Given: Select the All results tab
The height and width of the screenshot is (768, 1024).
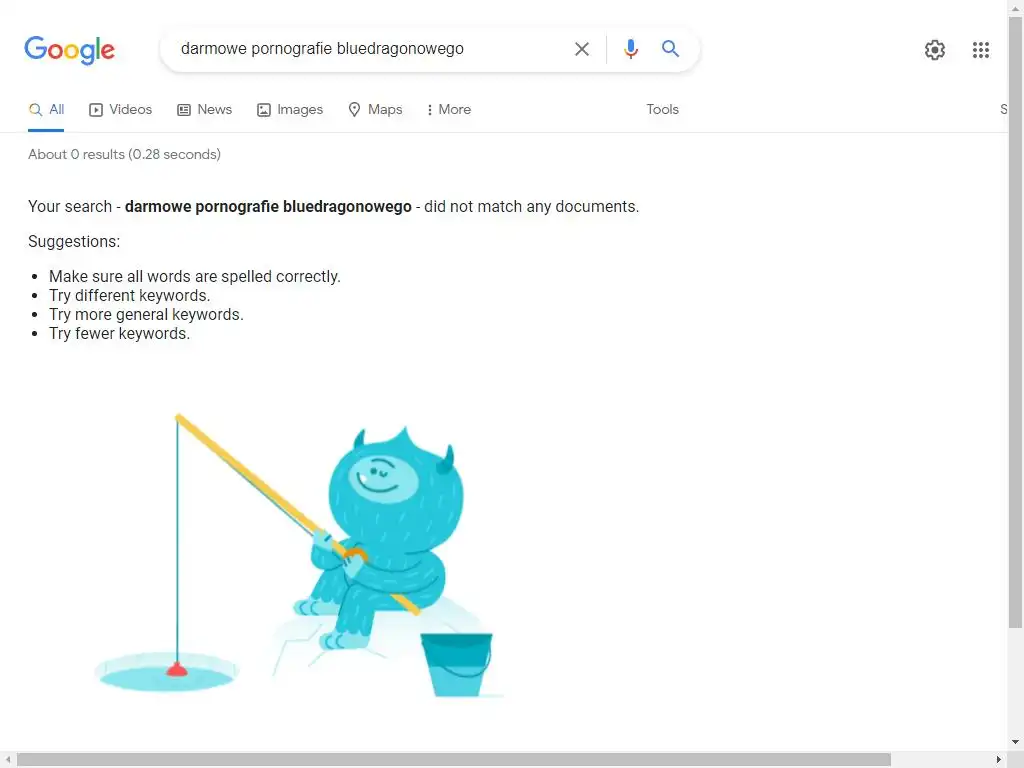Looking at the screenshot, I should 46,110.
